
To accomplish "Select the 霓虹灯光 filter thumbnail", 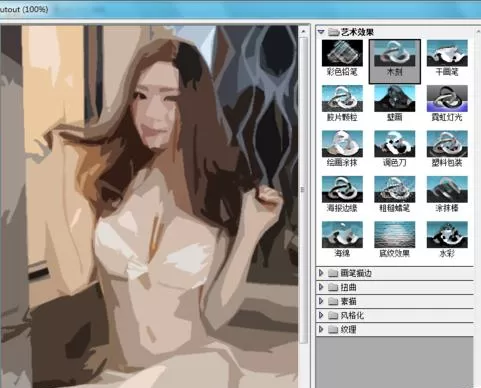I will (447, 98).
